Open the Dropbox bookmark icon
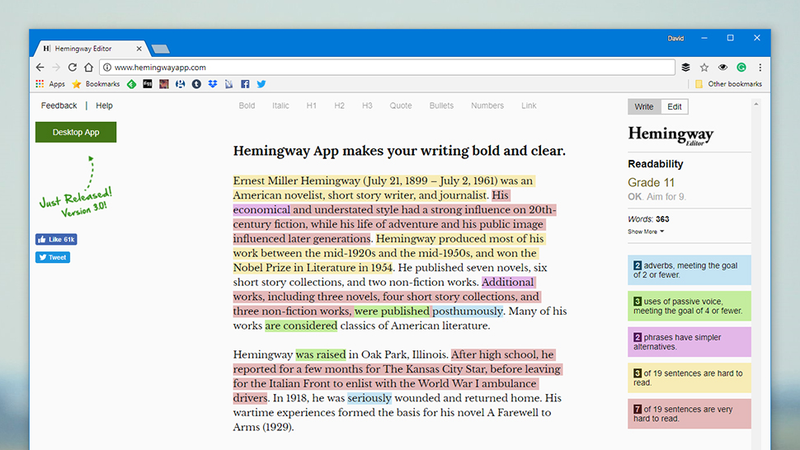The width and height of the screenshot is (800, 450). (213, 84)
